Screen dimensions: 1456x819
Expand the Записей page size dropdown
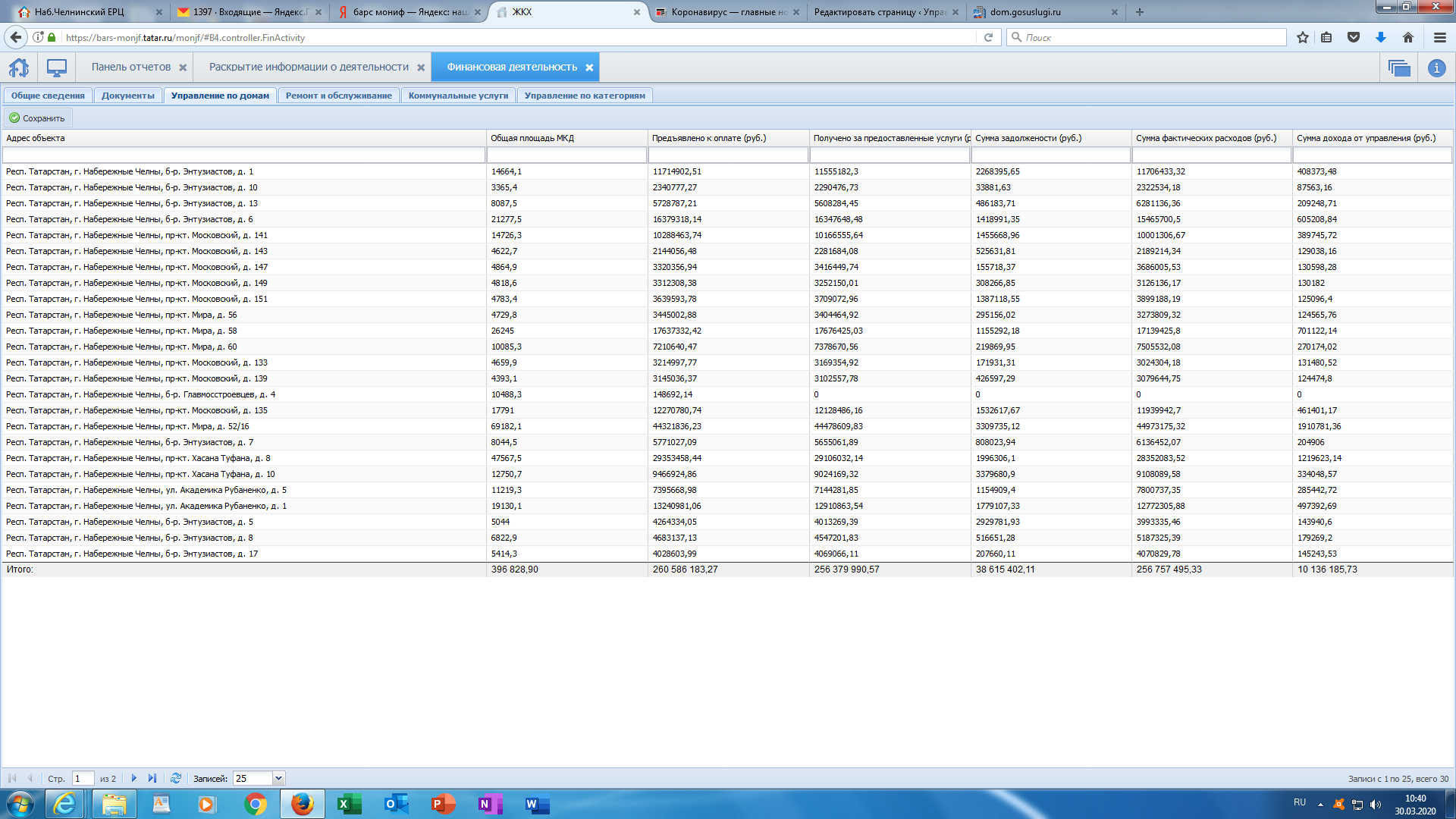tap(278, 778)
